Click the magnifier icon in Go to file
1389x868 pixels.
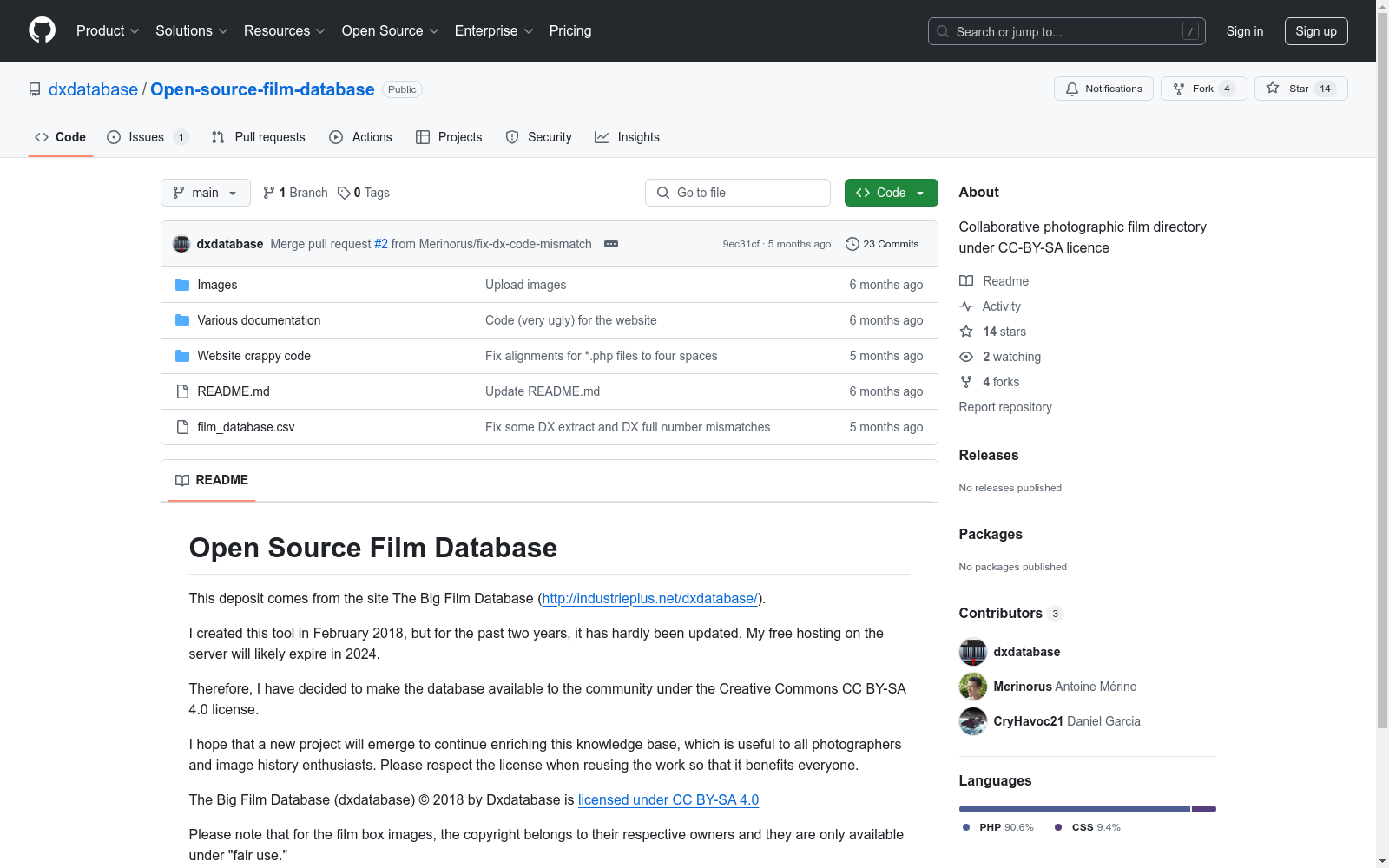pos(663,193)
